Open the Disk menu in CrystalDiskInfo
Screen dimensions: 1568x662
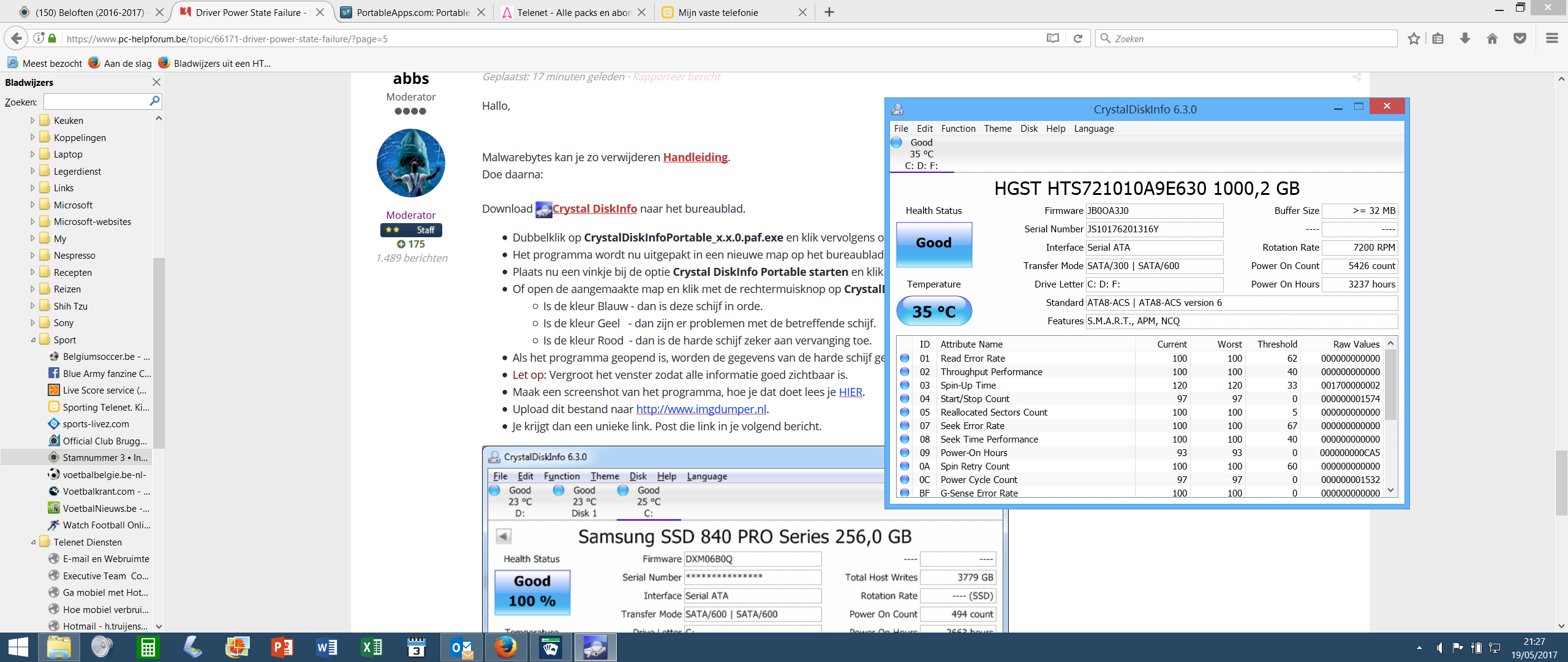click(x=1028, y=129)
